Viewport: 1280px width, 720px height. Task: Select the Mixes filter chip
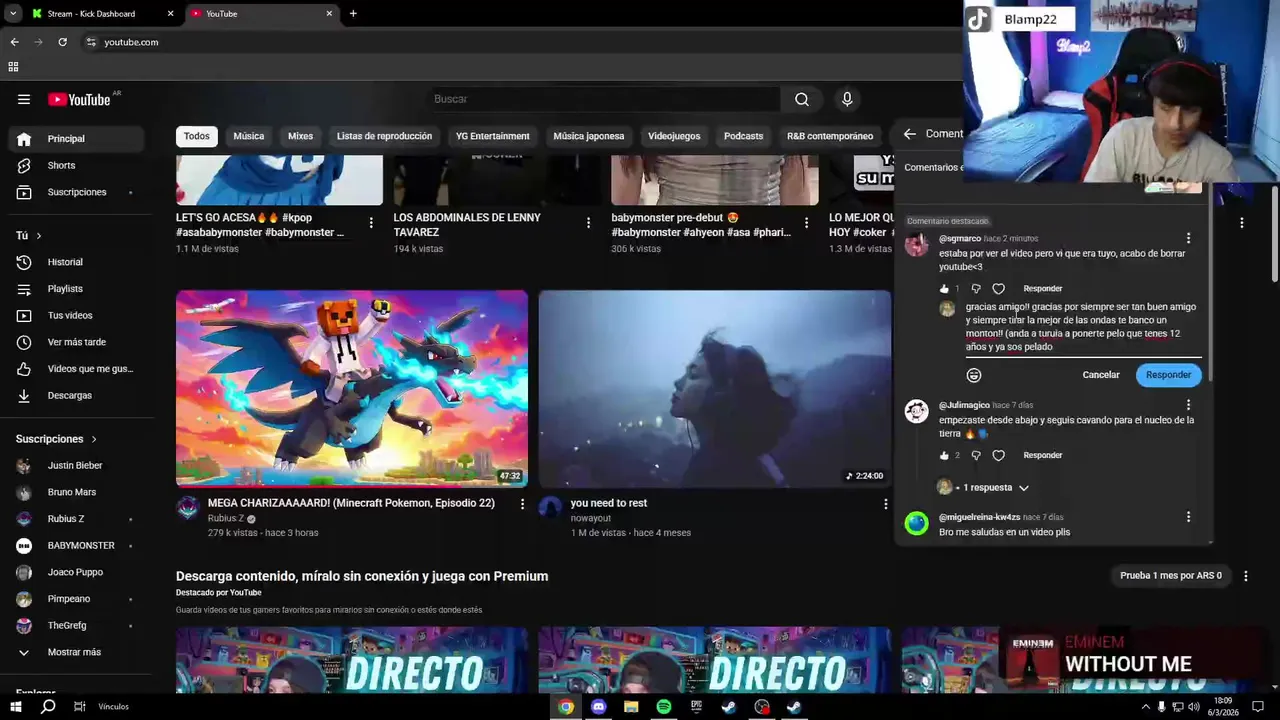300,136
